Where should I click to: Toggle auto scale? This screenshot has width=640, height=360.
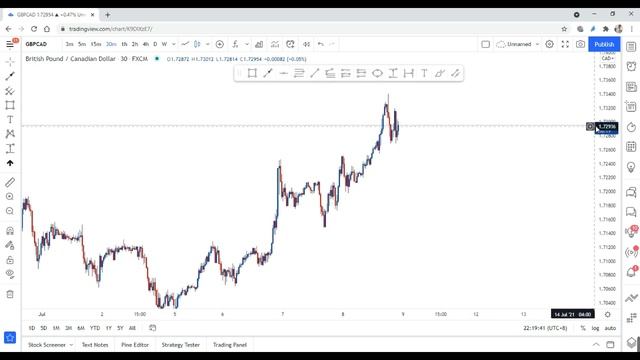610,328
